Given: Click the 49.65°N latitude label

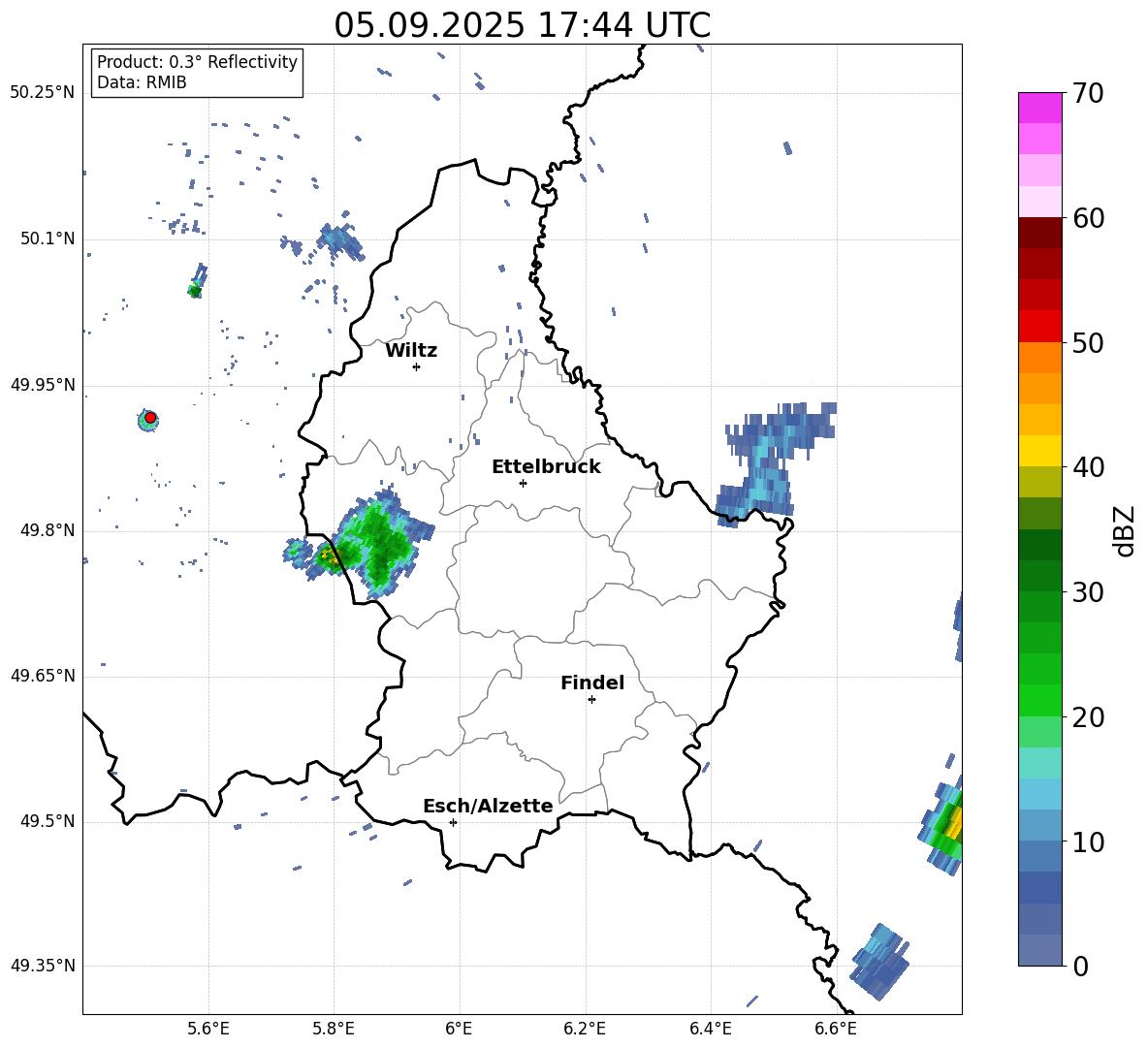Looking at the screenshot, I should pyautogui.click(x=43, y=676).
